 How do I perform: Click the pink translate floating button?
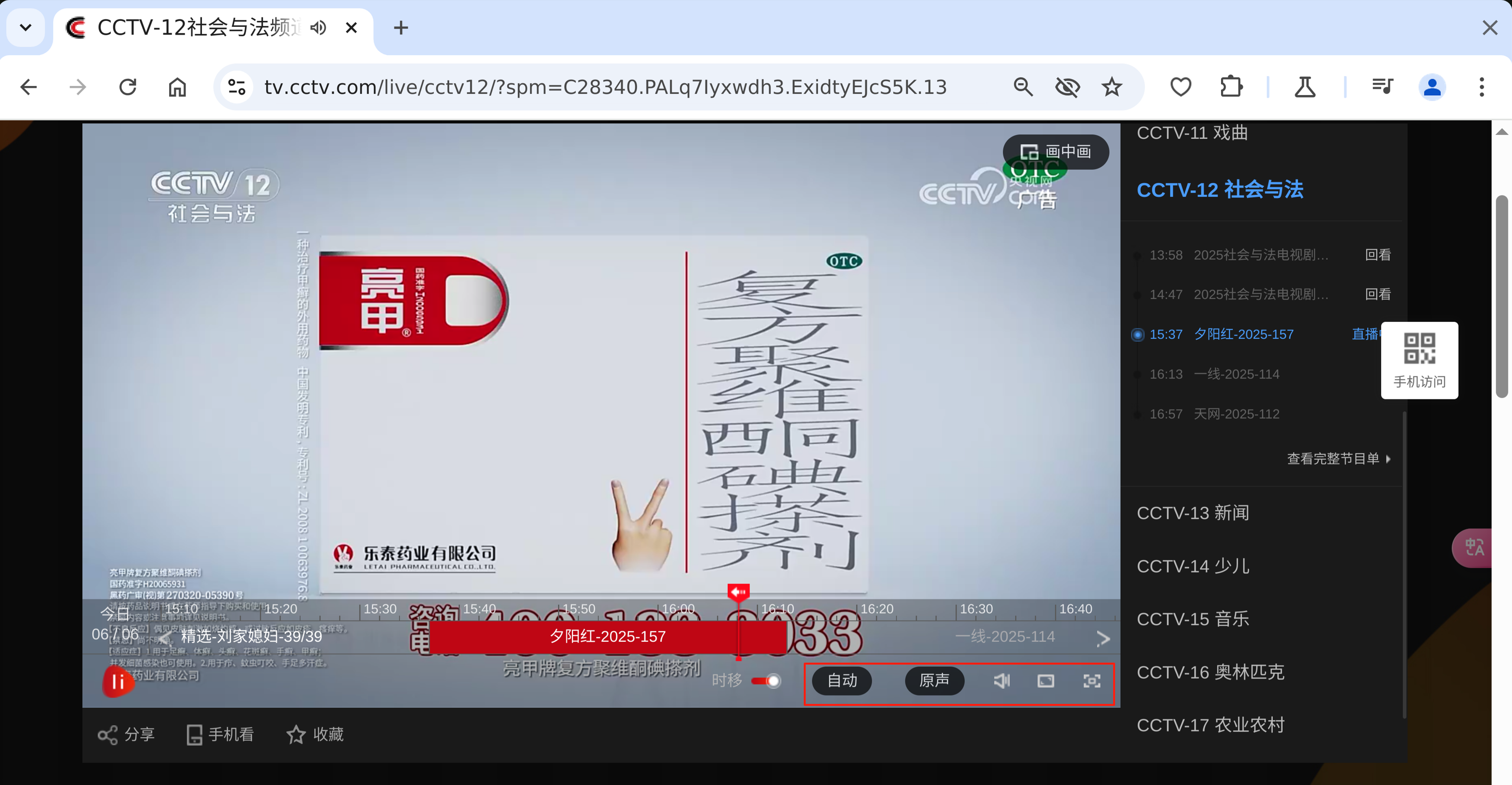(1473, 547)
